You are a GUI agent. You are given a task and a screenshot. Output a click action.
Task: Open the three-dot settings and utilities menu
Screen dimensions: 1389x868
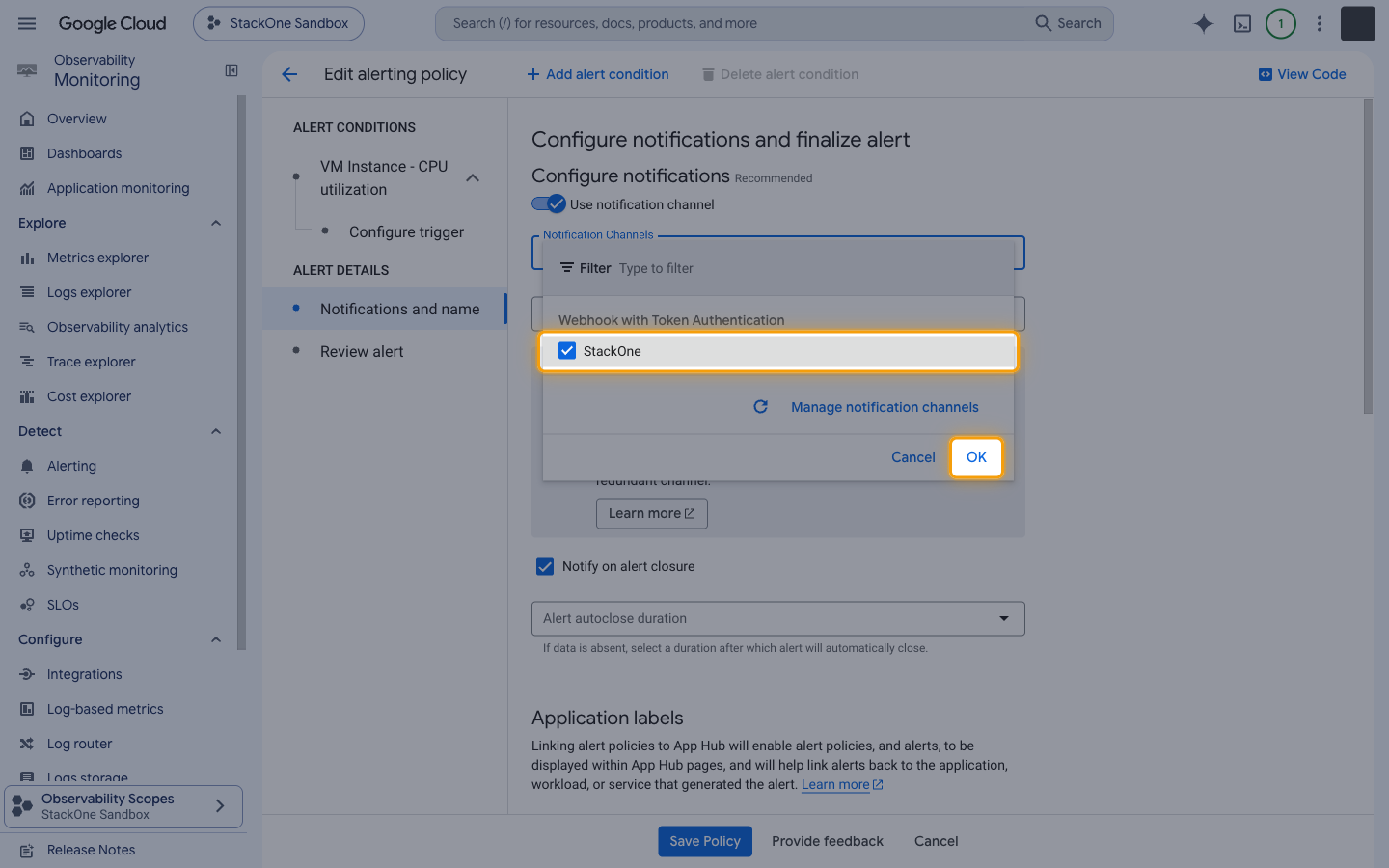pos(1320,23)
